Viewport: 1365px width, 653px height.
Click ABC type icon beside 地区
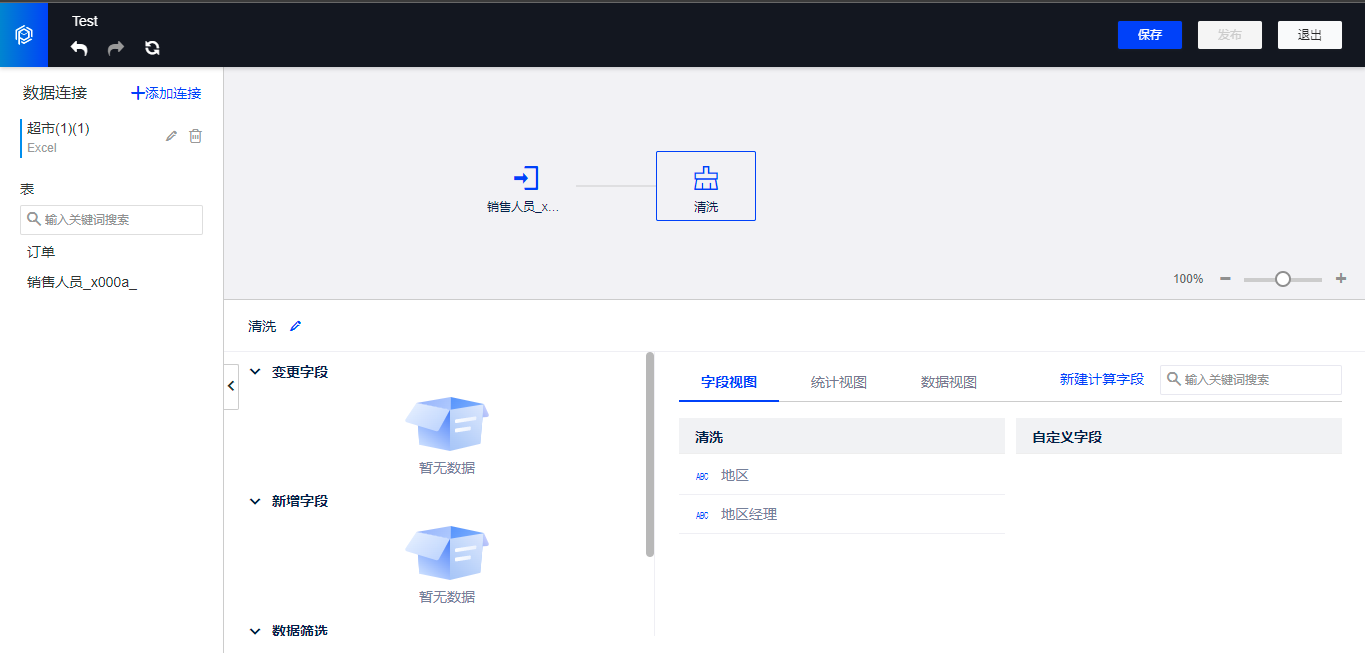point(702,476)
